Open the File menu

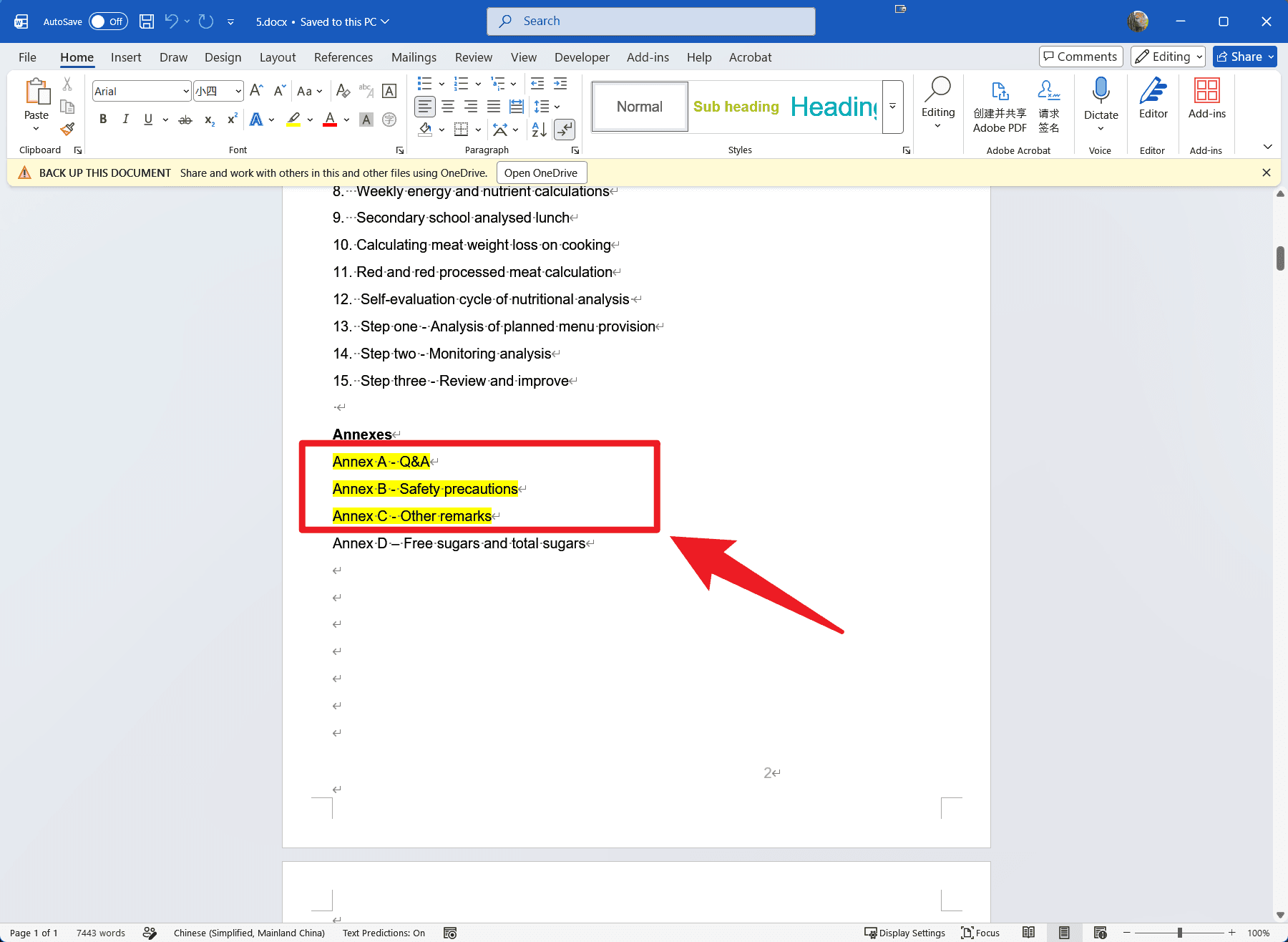pyautogui.click(x=27, y=57)
